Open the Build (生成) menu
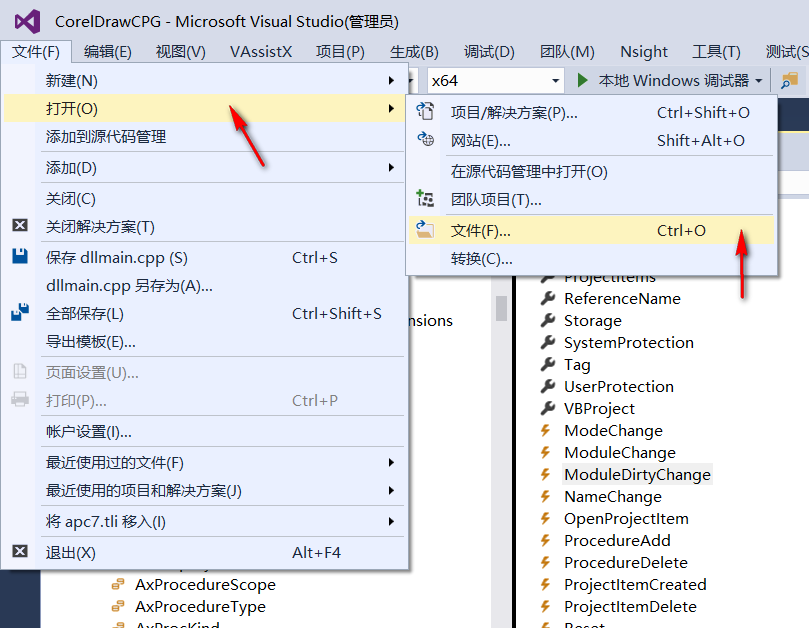This screenshot has height=628, width=809. tap(414, 52)
